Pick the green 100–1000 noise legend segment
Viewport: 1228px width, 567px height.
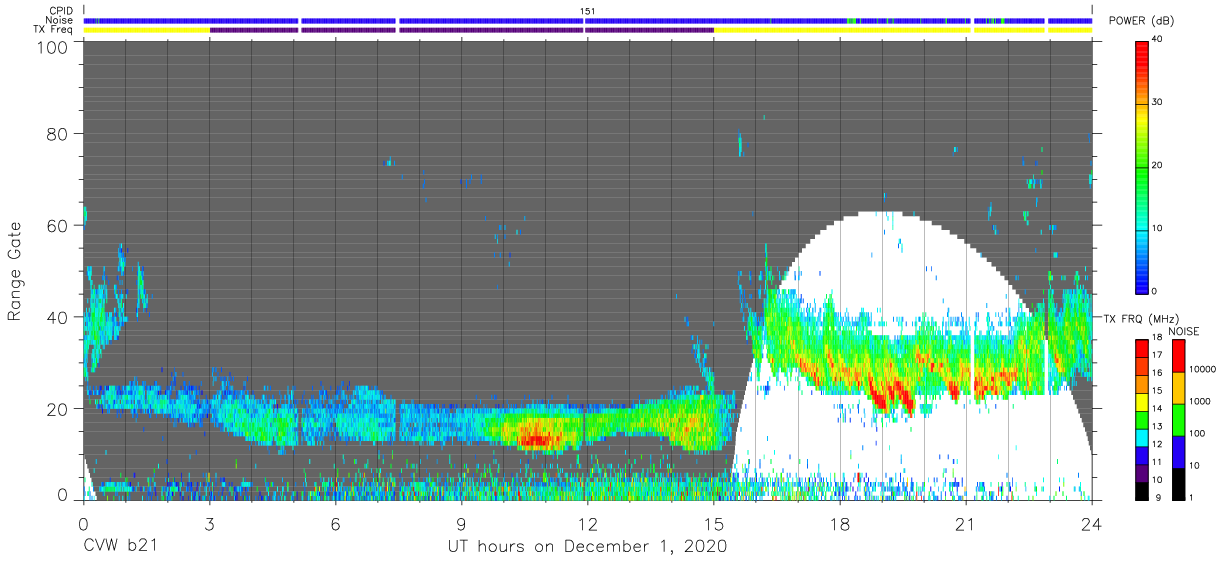pos(1177,418)
